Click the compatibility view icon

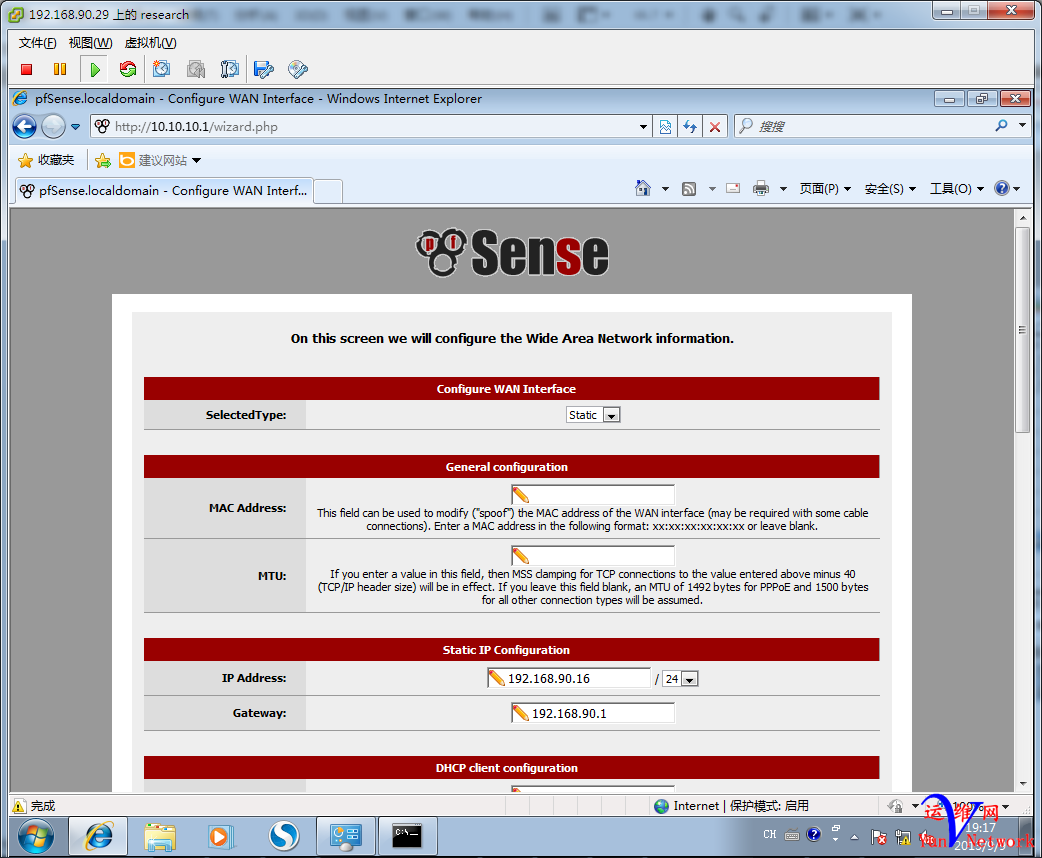[x=665, y=126]
